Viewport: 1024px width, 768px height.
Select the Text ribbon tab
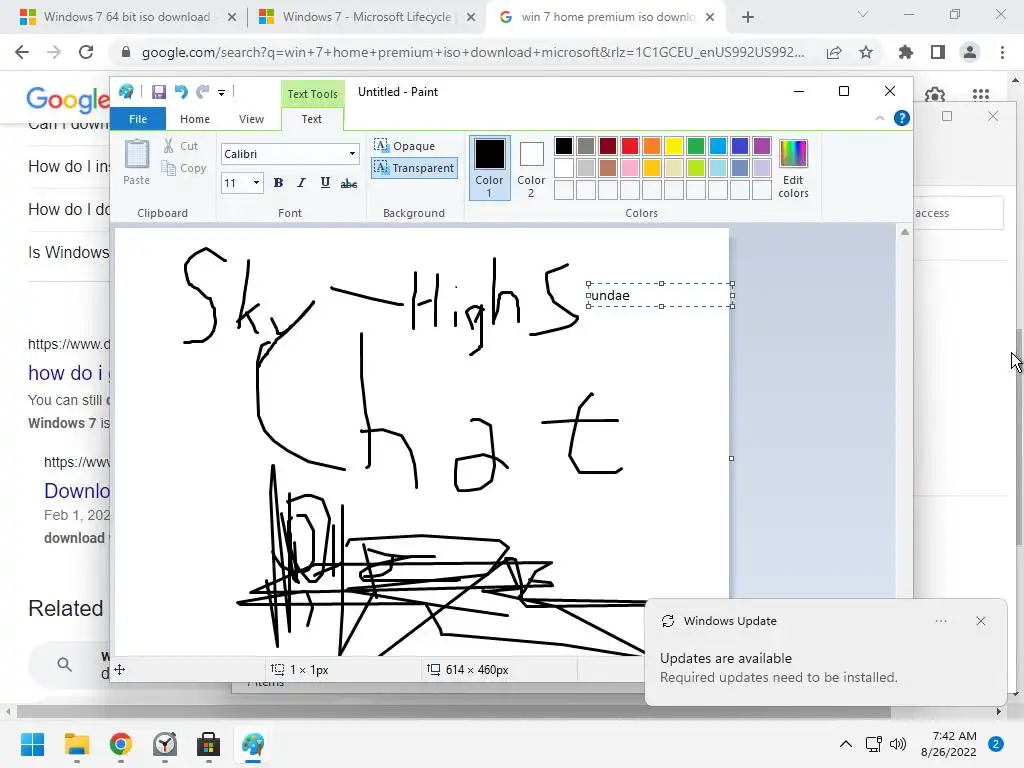[312, 119]
